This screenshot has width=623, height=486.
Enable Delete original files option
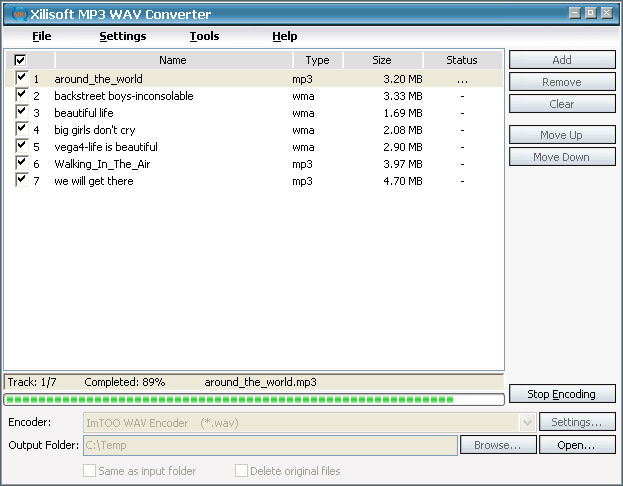click(242, 471)
